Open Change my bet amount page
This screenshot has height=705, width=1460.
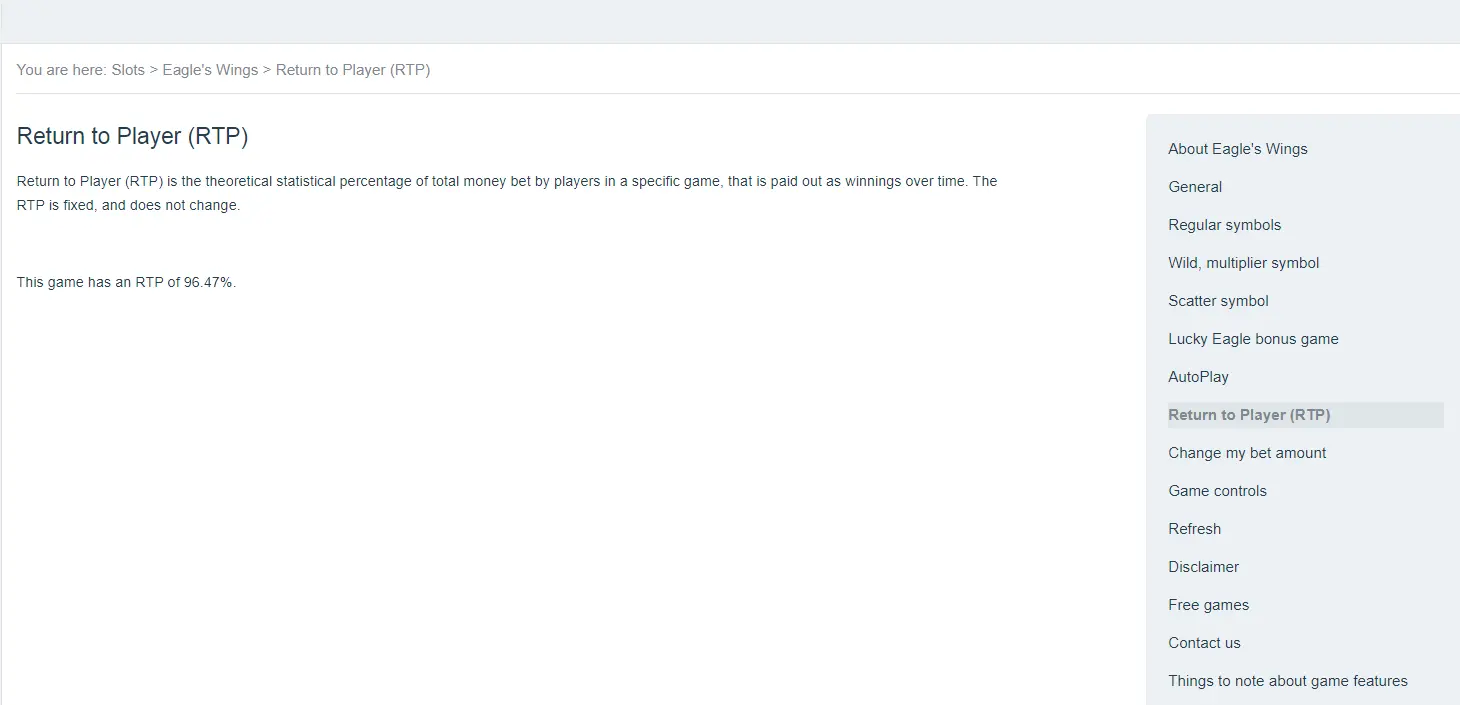pos(1247,453)
